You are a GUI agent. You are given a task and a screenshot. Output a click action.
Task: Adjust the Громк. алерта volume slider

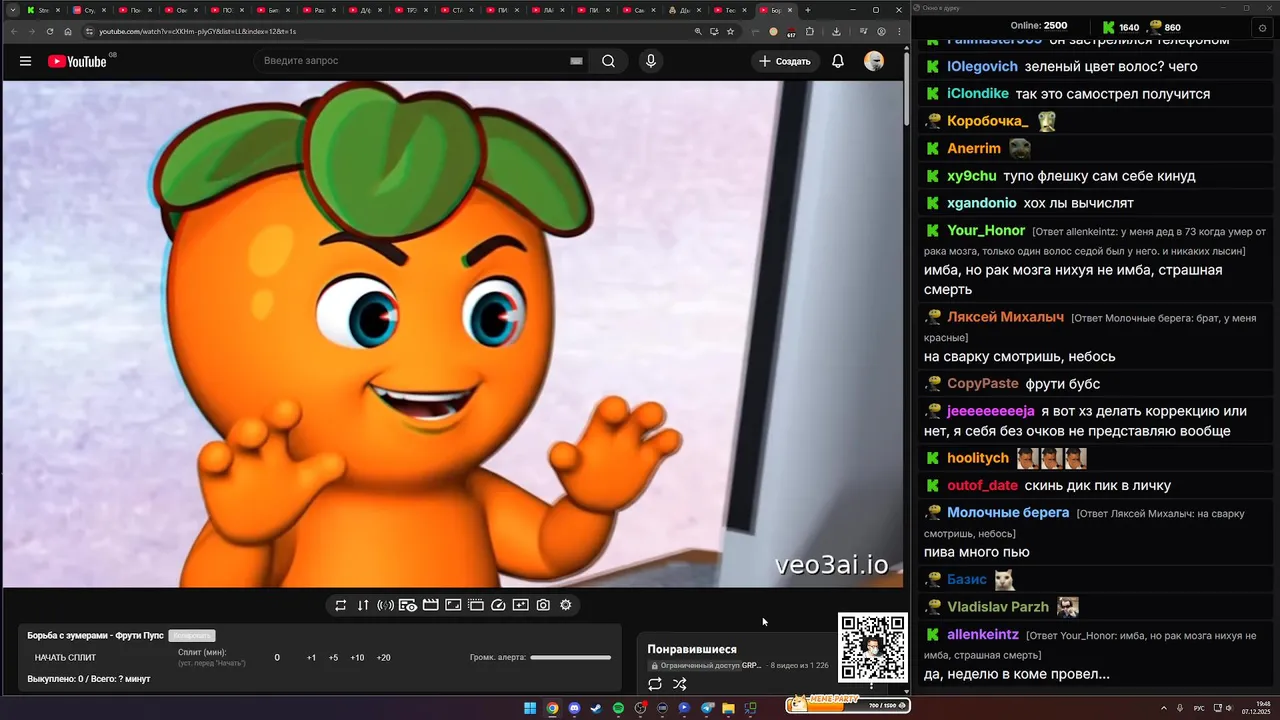[x=570, y=658]
